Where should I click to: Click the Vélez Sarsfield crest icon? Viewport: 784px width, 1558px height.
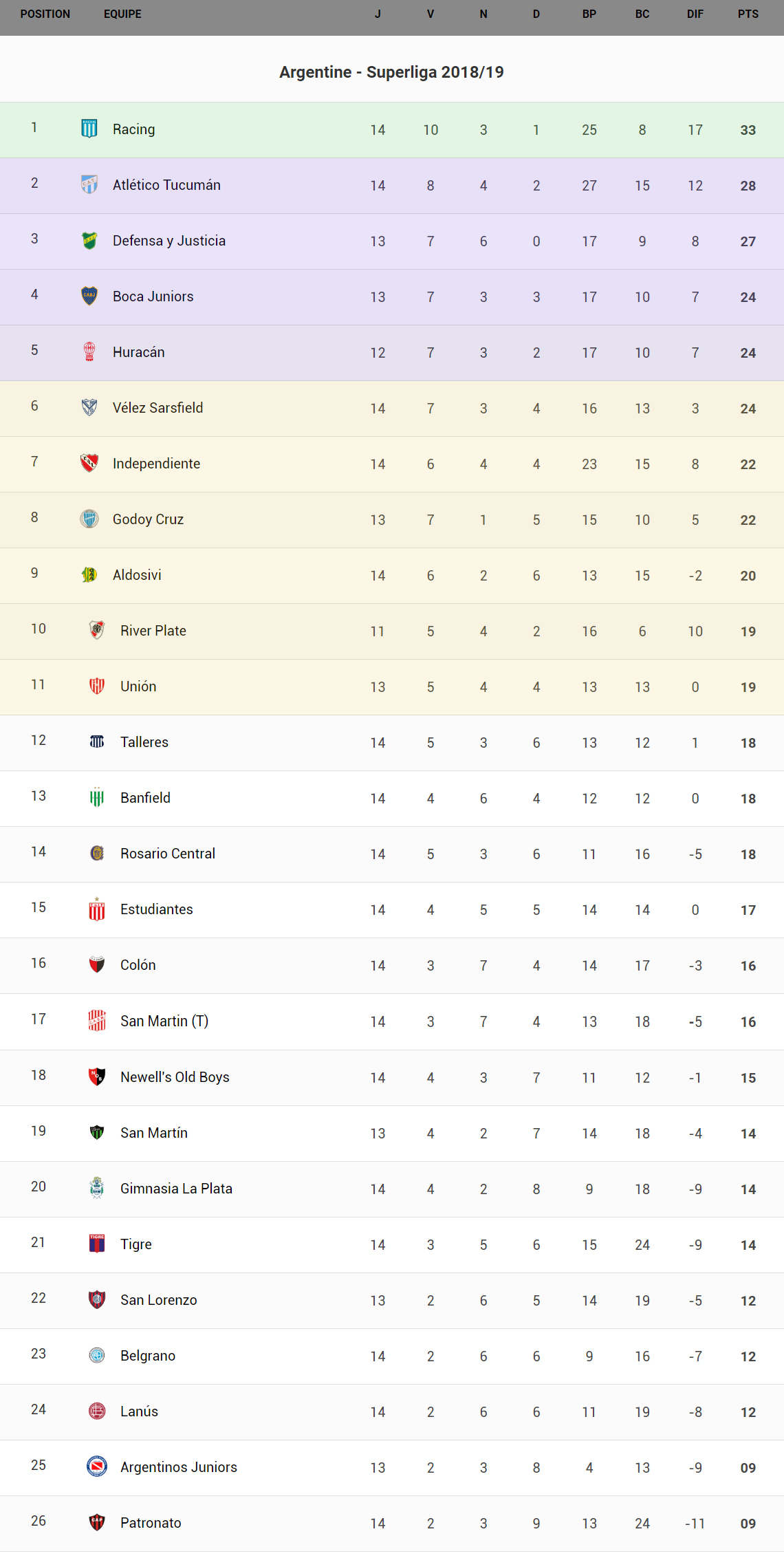click(x=89, y=407)
